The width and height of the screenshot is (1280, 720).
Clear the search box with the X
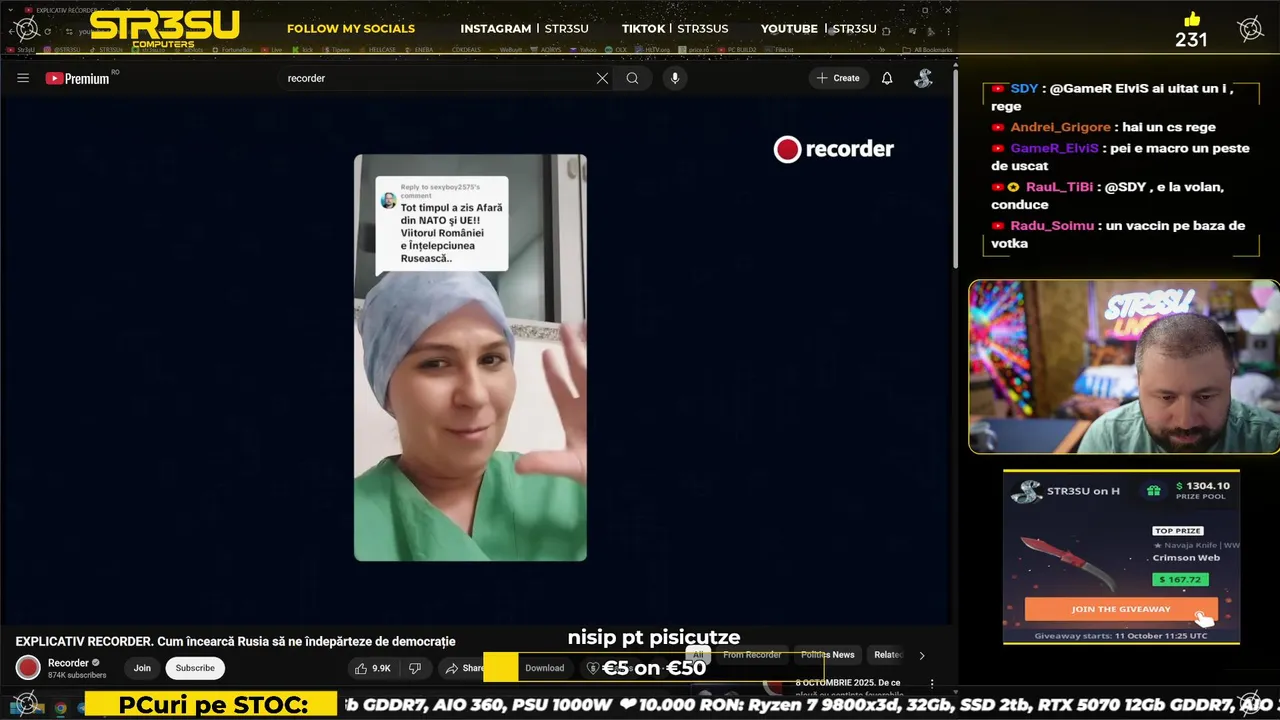[x=602, y=78]
